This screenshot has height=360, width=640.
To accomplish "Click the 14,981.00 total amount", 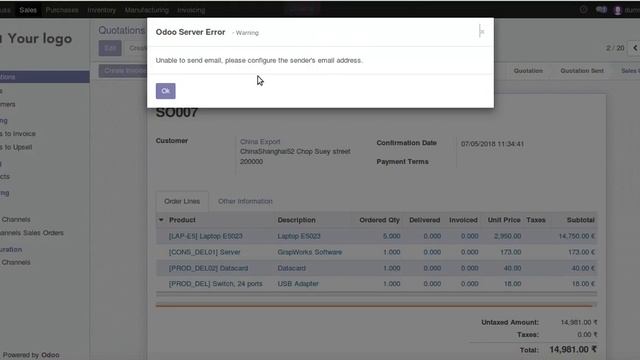I will [x=573, y=350].
